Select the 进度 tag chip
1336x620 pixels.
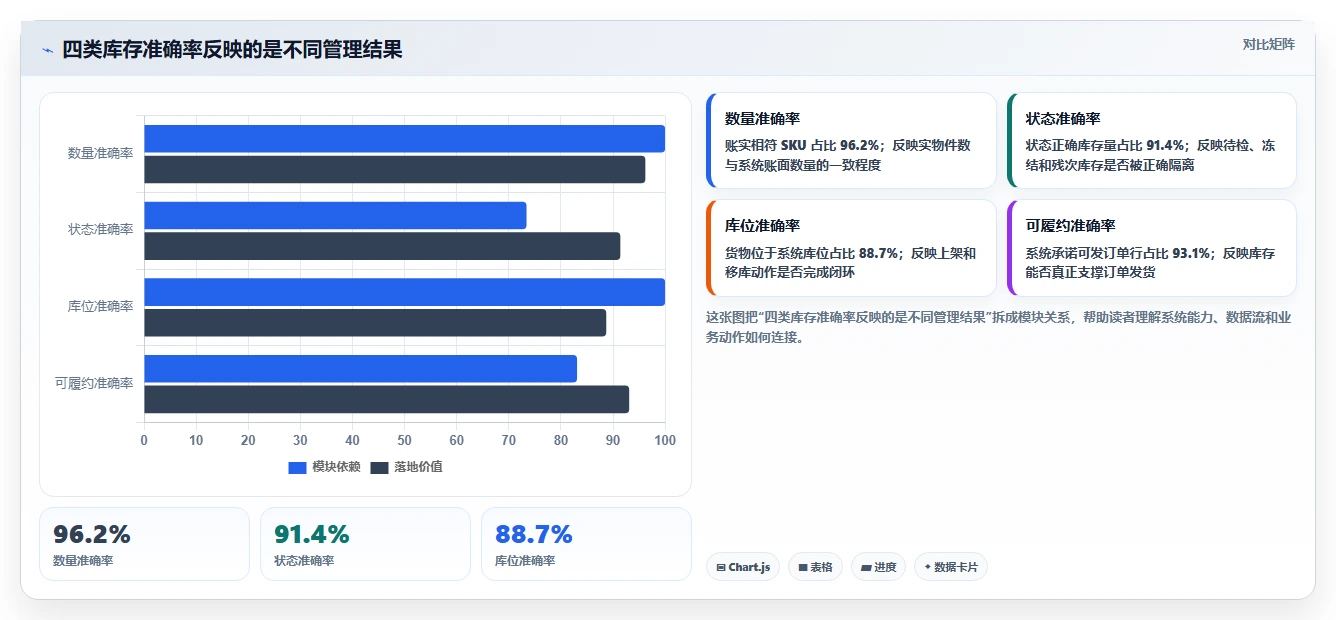[x=878, y=567]
